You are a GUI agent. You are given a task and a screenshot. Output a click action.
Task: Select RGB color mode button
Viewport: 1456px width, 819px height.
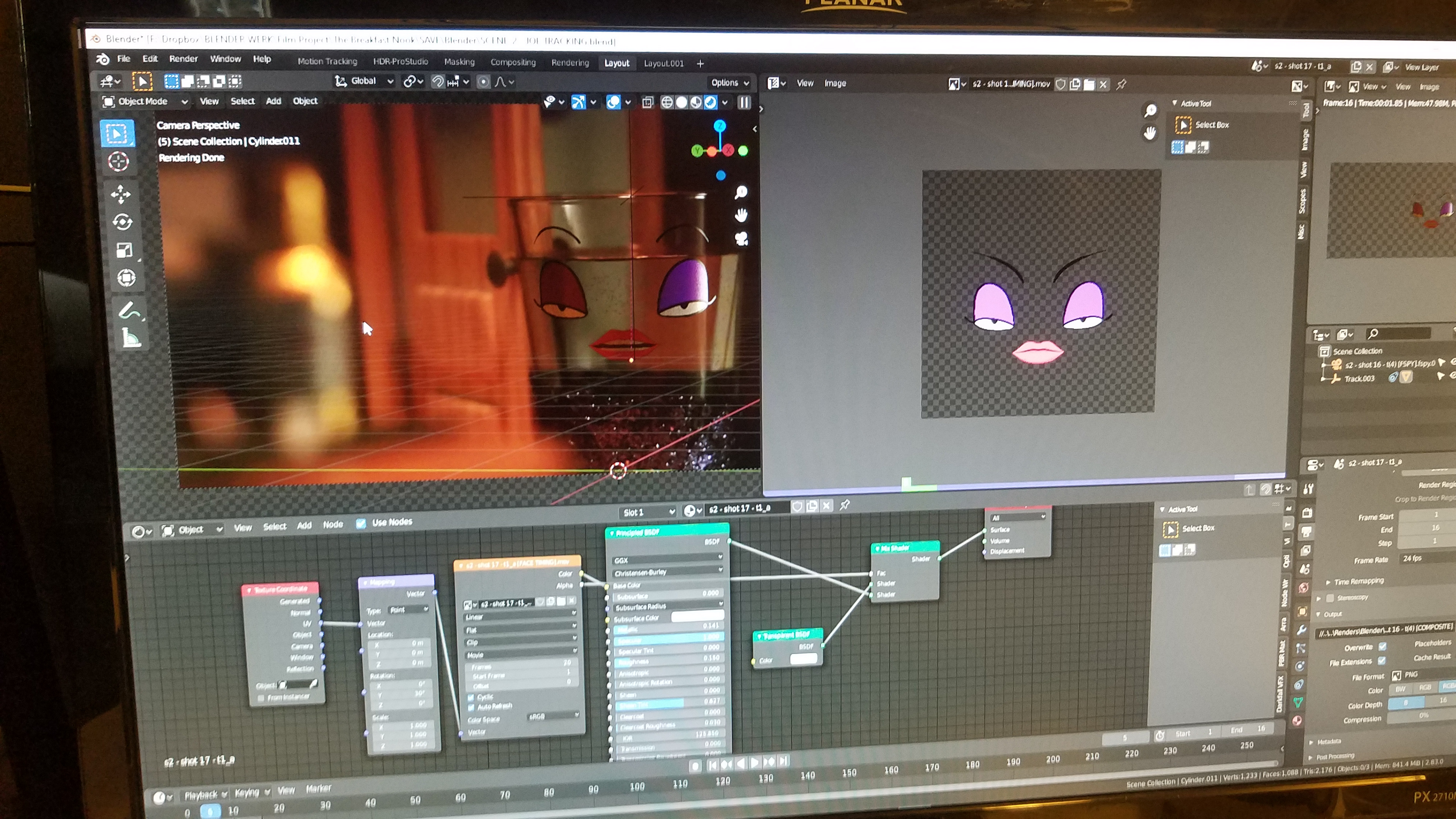click(x=1425, y=688)
